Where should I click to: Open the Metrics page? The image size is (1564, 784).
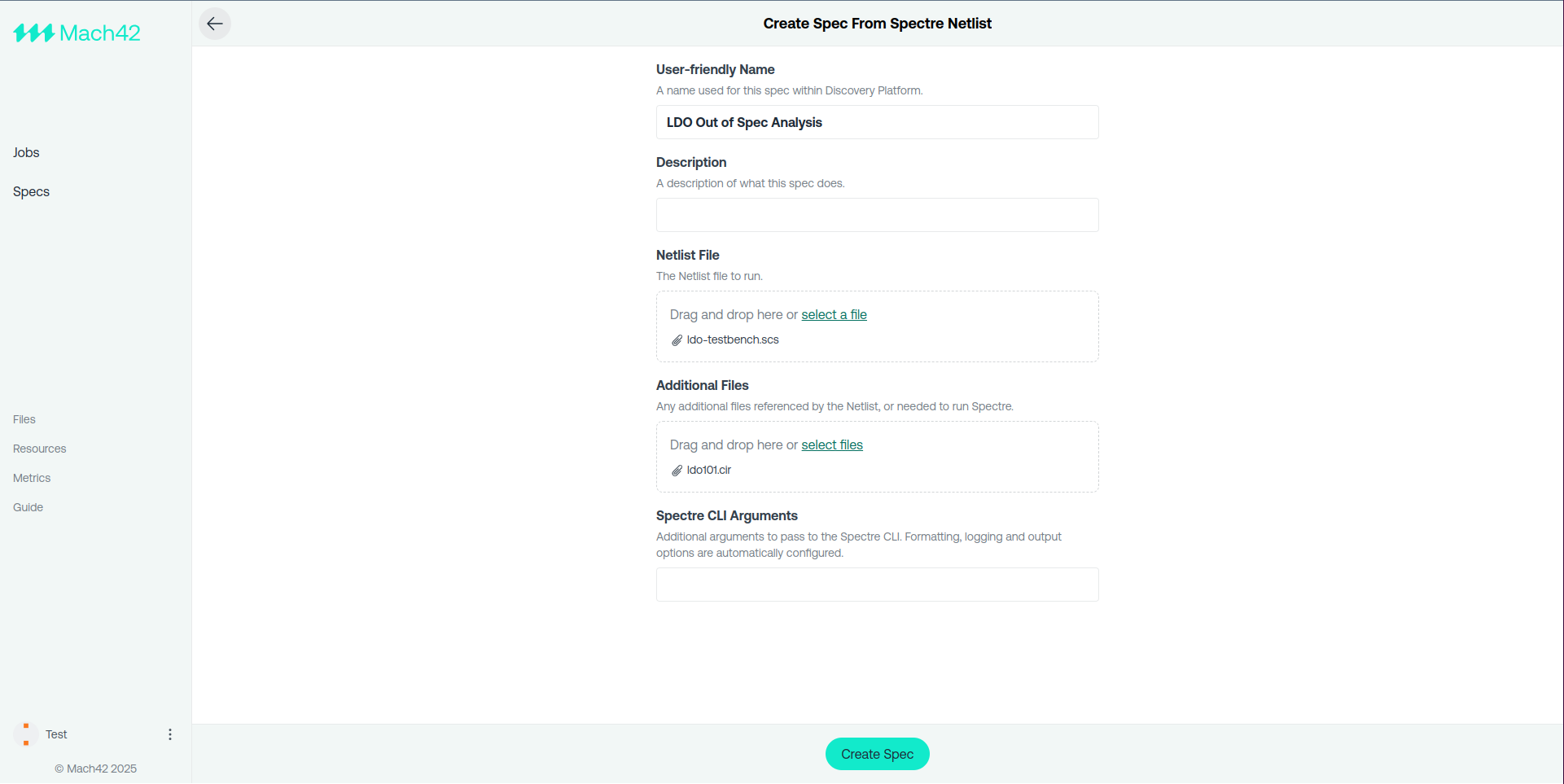click(x=32, y=478)
